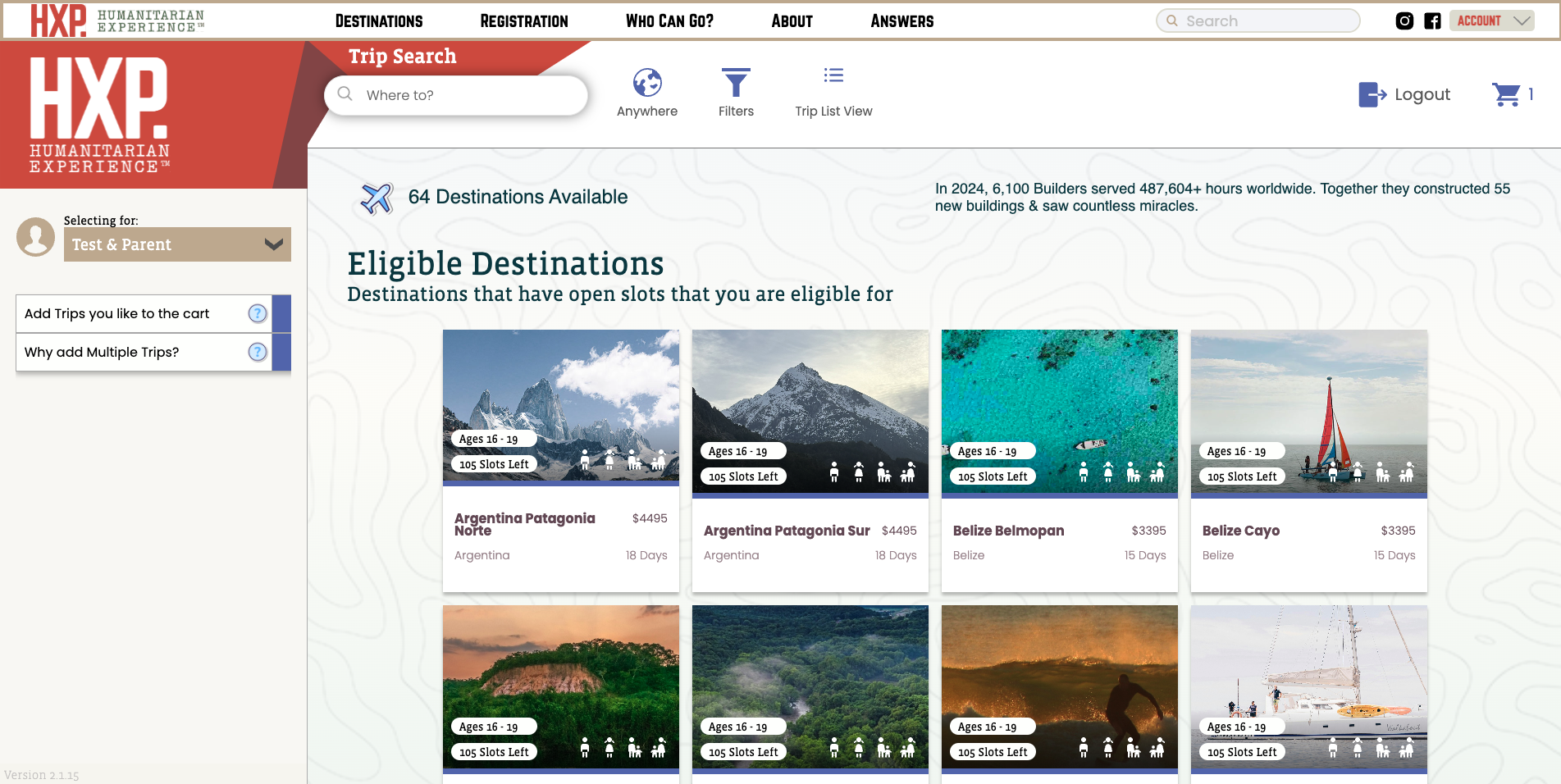Click the Anywhere globe icon
The width and height of the screenshot is (1561, 784).
tap(646, 83)
